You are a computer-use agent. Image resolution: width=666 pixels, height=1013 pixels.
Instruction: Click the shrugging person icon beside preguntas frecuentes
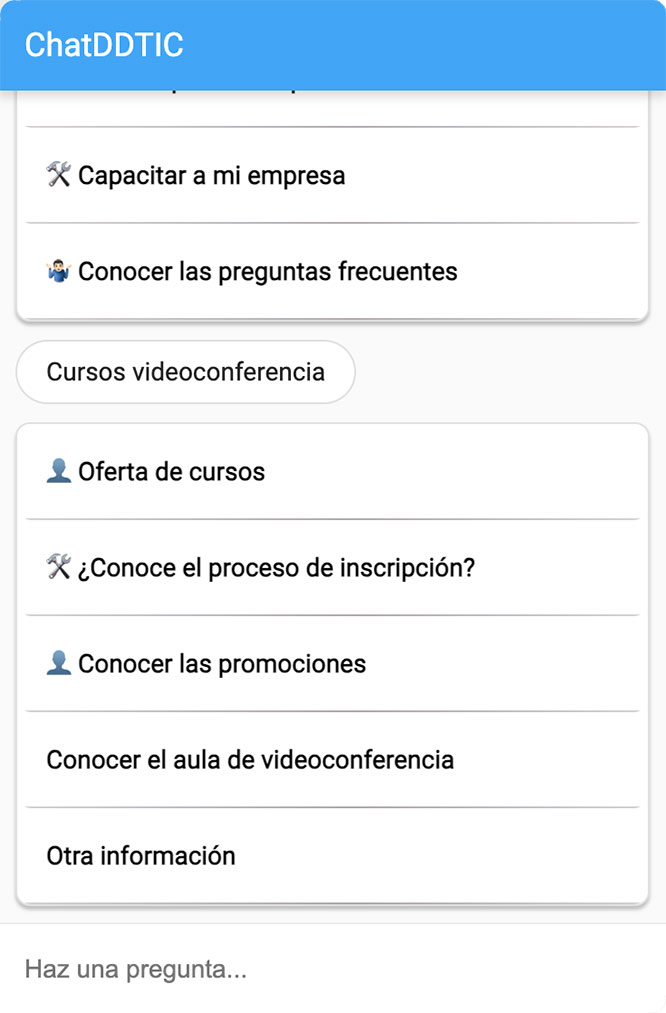(x=59, y=272)
